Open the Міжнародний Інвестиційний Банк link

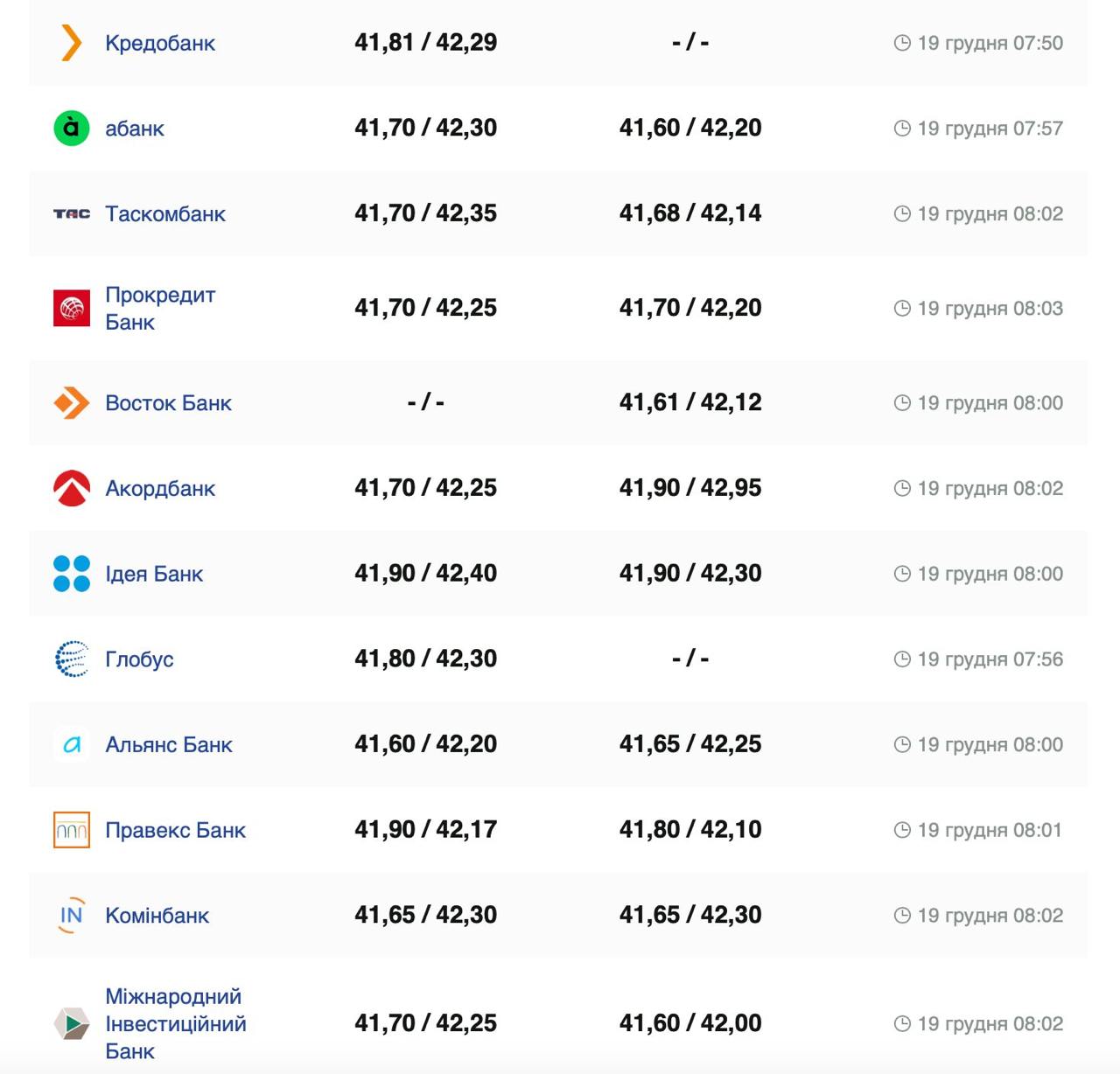tap(175, 1023)
